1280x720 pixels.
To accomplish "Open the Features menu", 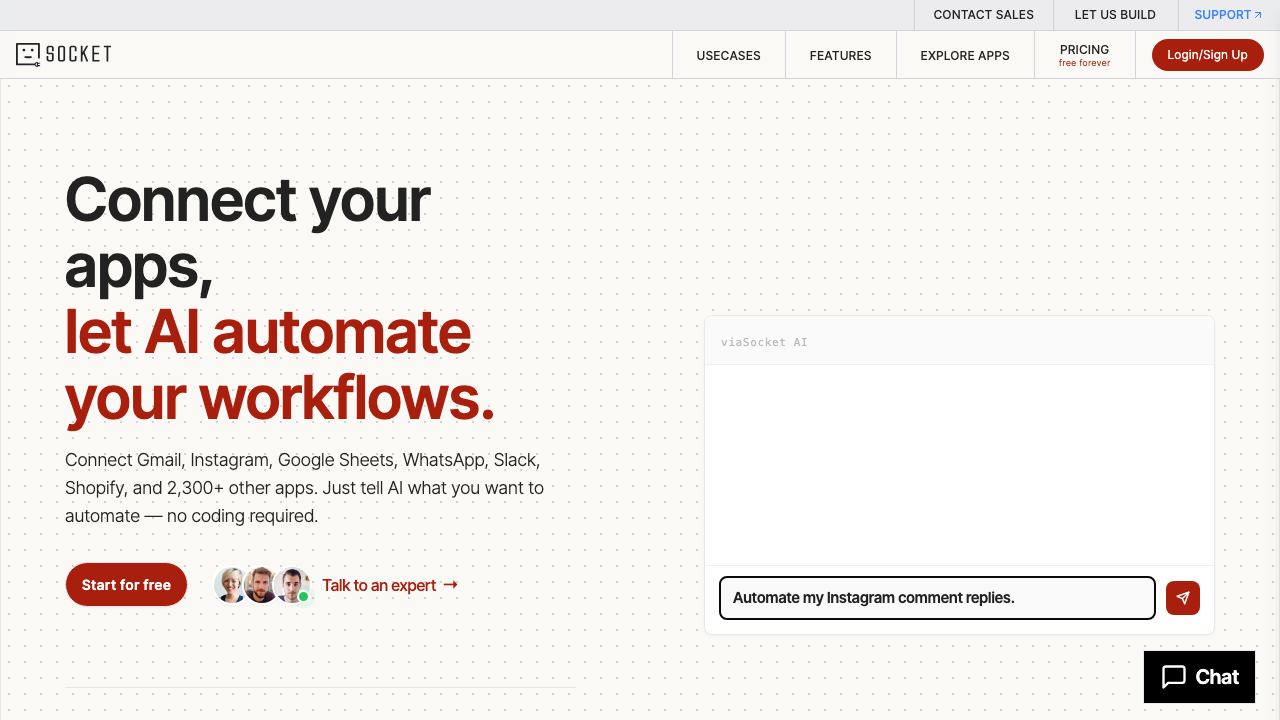I will 840,55.
